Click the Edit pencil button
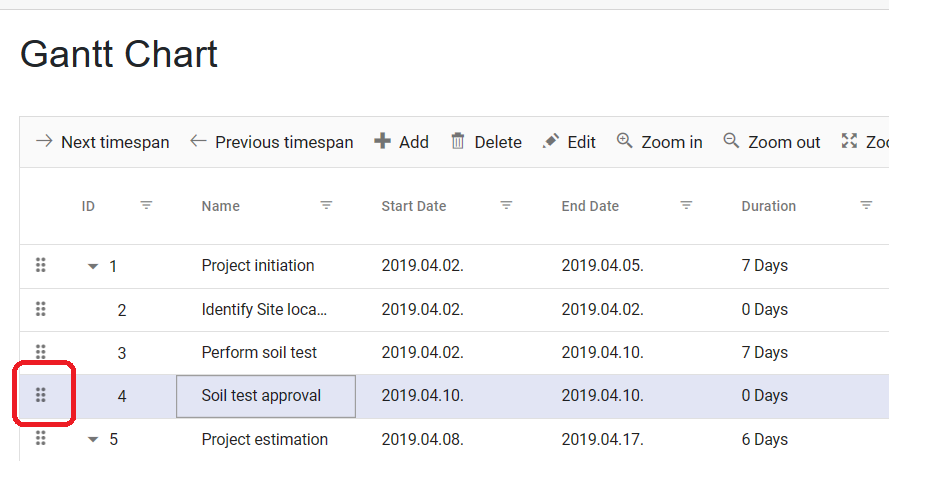945x487 pixels. [x=569, y=142]
